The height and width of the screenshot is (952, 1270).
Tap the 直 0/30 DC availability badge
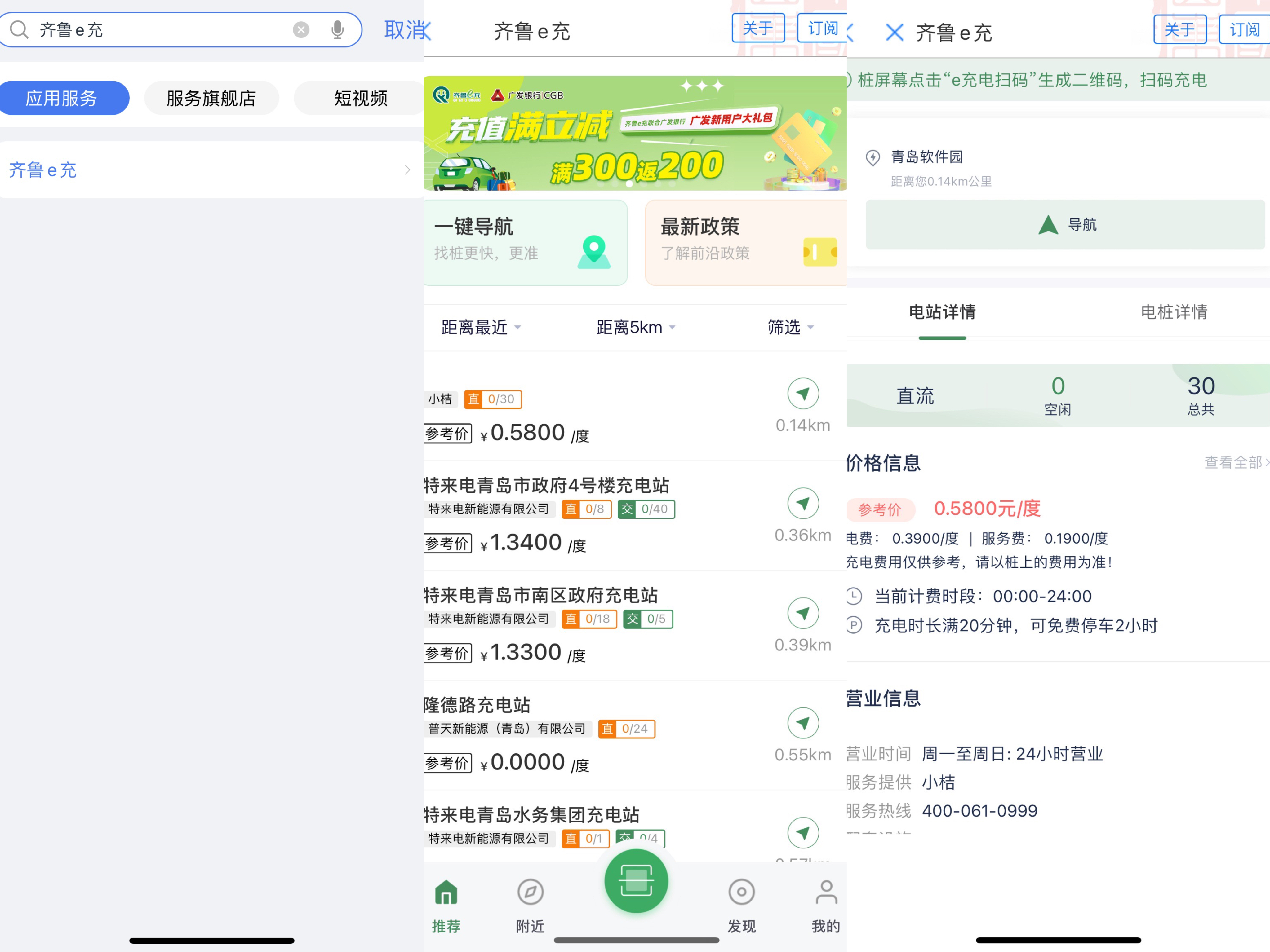pyautogui.click(x=493, y=399)
